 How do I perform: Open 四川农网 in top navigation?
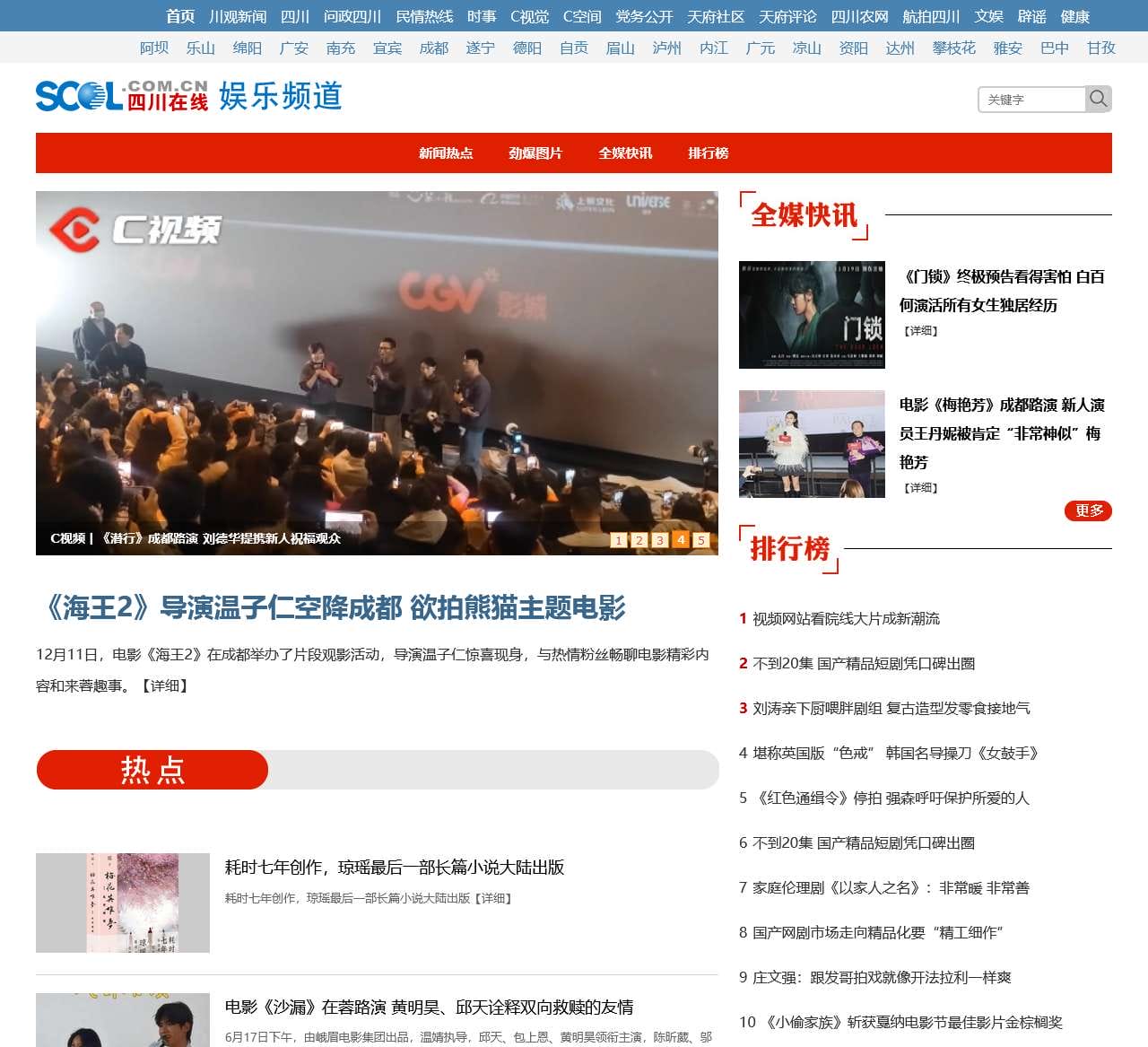coord(859,16)
